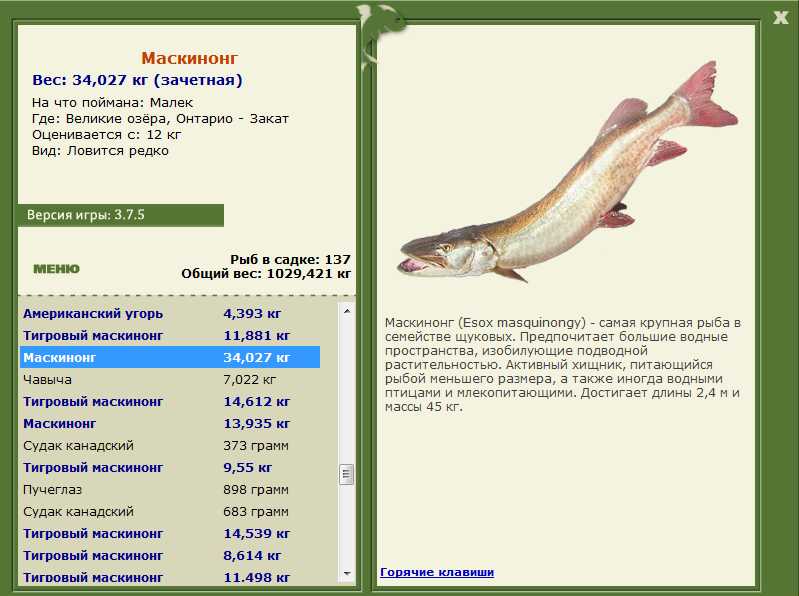Select the Чавыча 7,022 кг row
Image resolution: width=799 pixels, height=596 pixels.
click(170, 380)
